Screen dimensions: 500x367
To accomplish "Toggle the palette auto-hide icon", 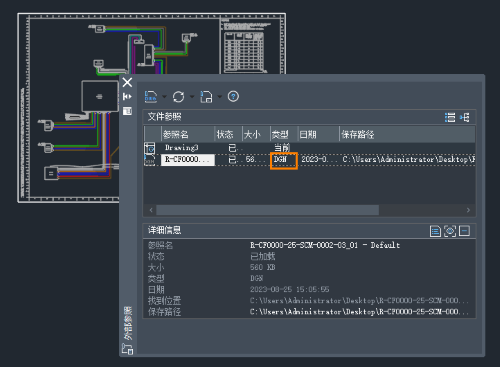I will click(127, 97).
